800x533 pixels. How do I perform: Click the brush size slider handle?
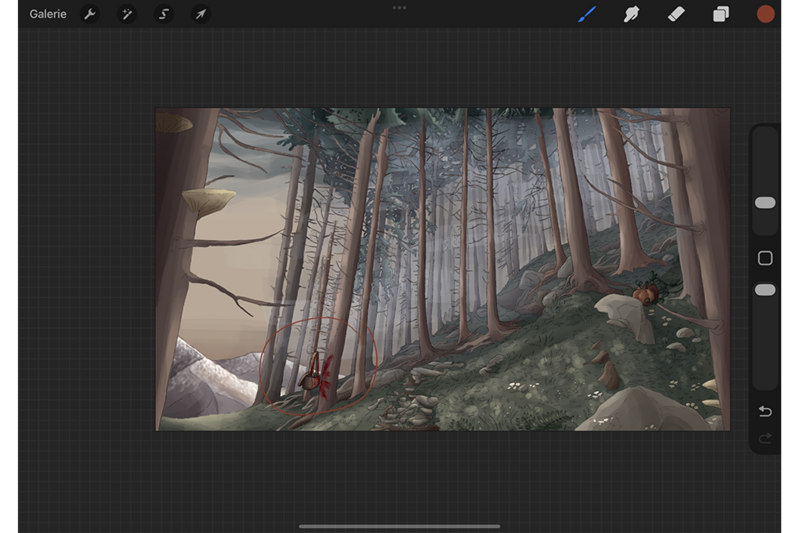click(765, 203)
